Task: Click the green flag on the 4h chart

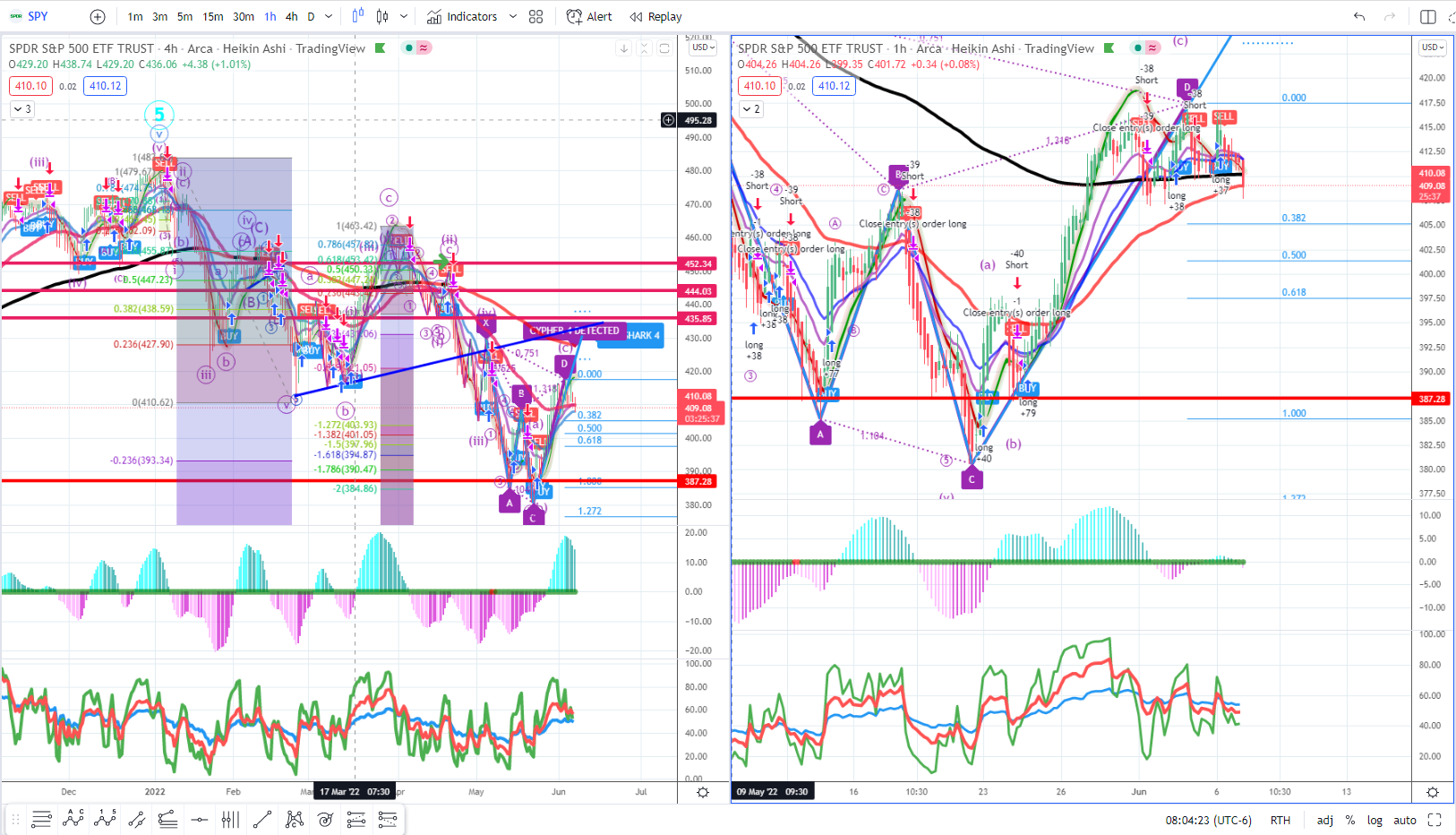Action: pos(381,48)
